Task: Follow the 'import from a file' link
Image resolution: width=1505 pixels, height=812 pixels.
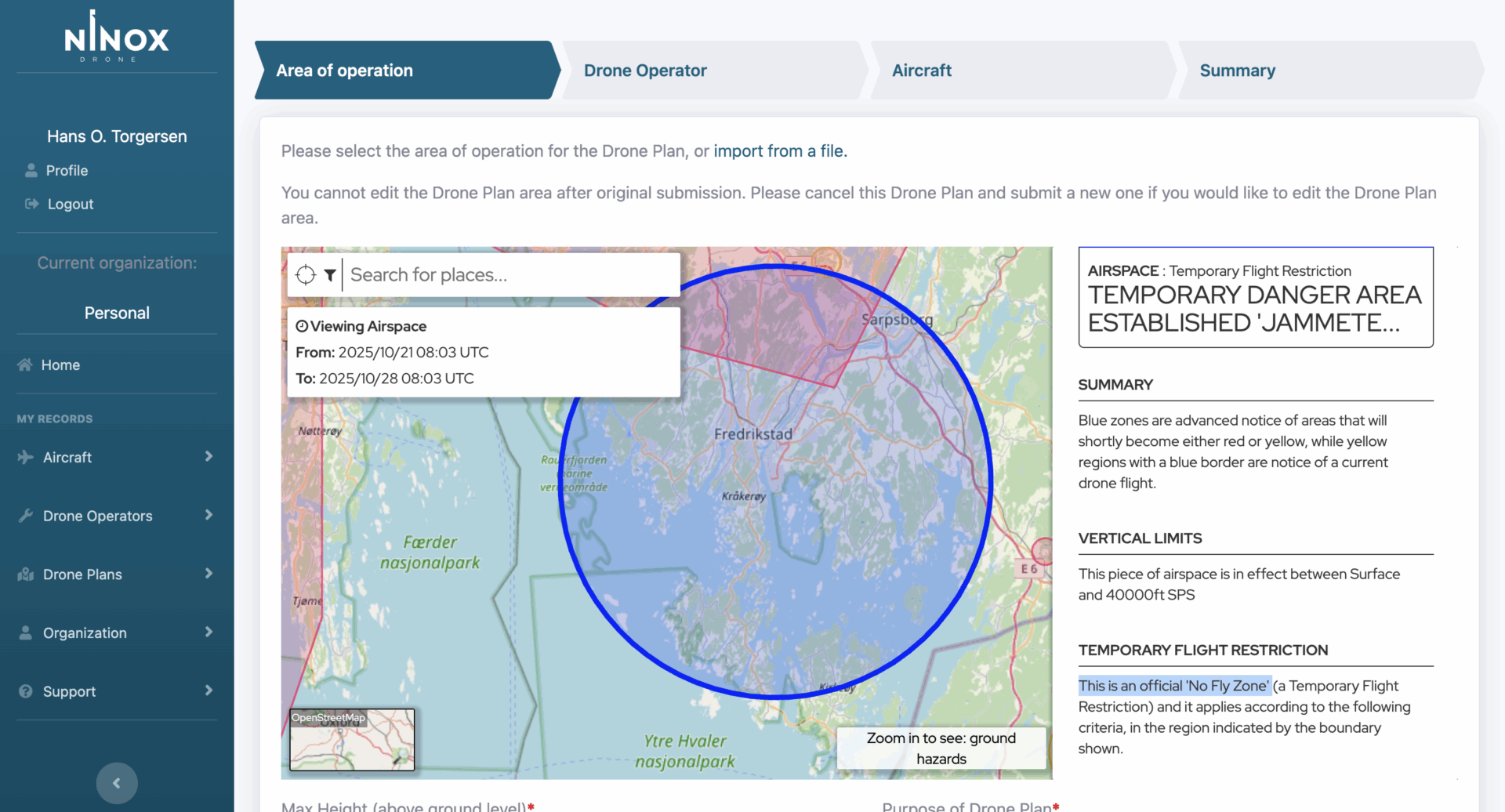Action: click(779, 151)
